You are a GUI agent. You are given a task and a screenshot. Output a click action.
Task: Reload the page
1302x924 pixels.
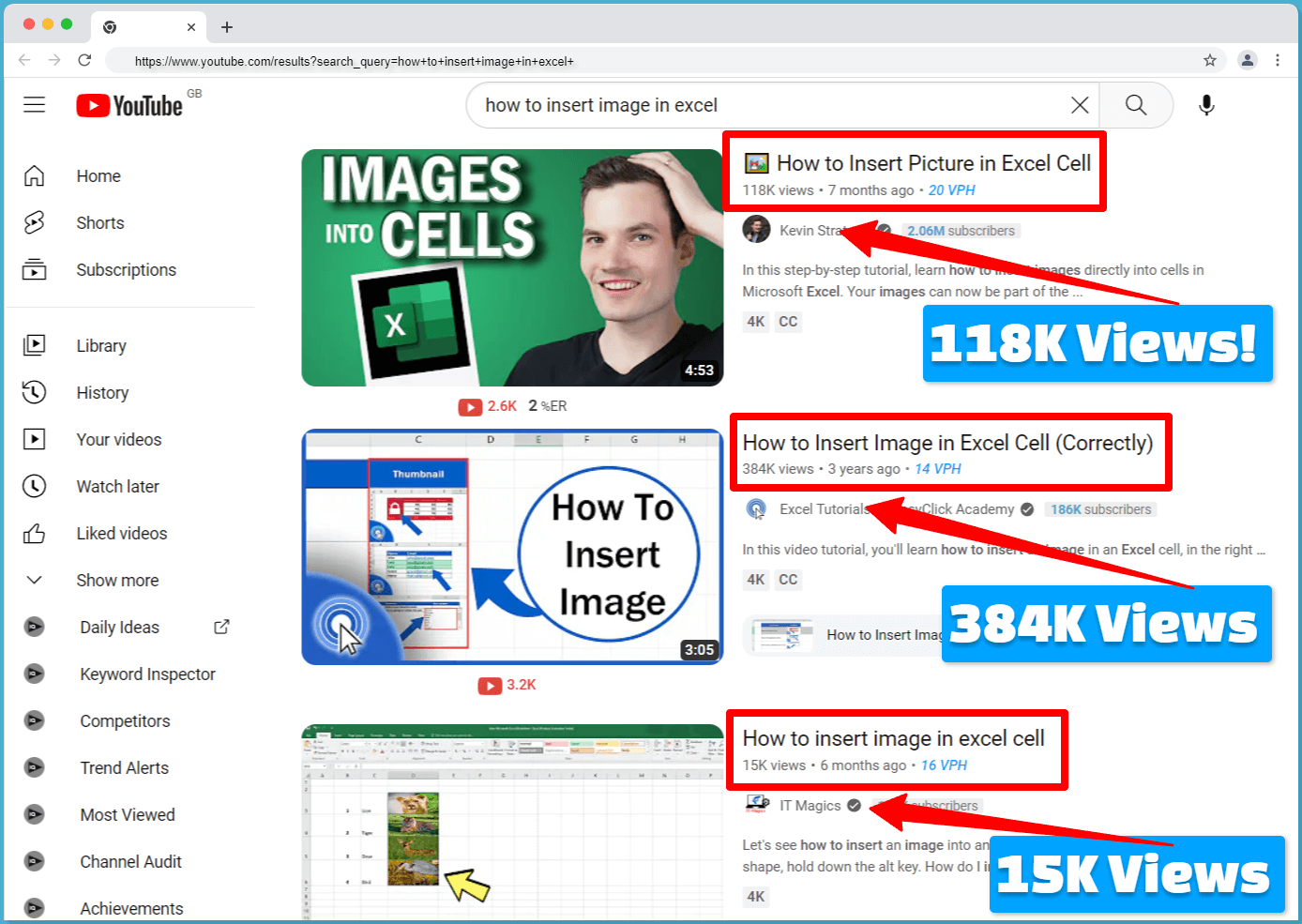point(84,60)
